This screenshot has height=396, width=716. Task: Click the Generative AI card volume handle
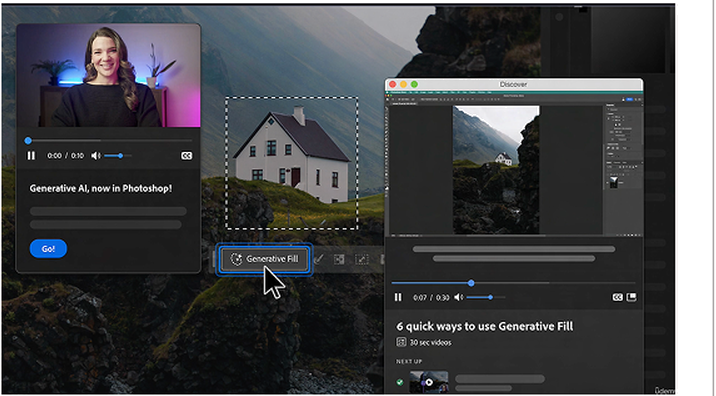click(x=121, y=156)
